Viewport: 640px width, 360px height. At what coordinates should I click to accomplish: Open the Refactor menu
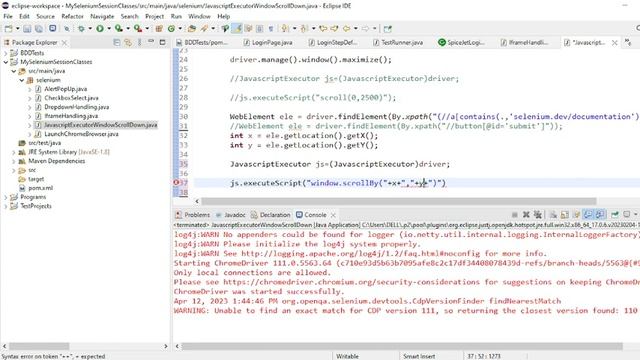coord(72,16)
